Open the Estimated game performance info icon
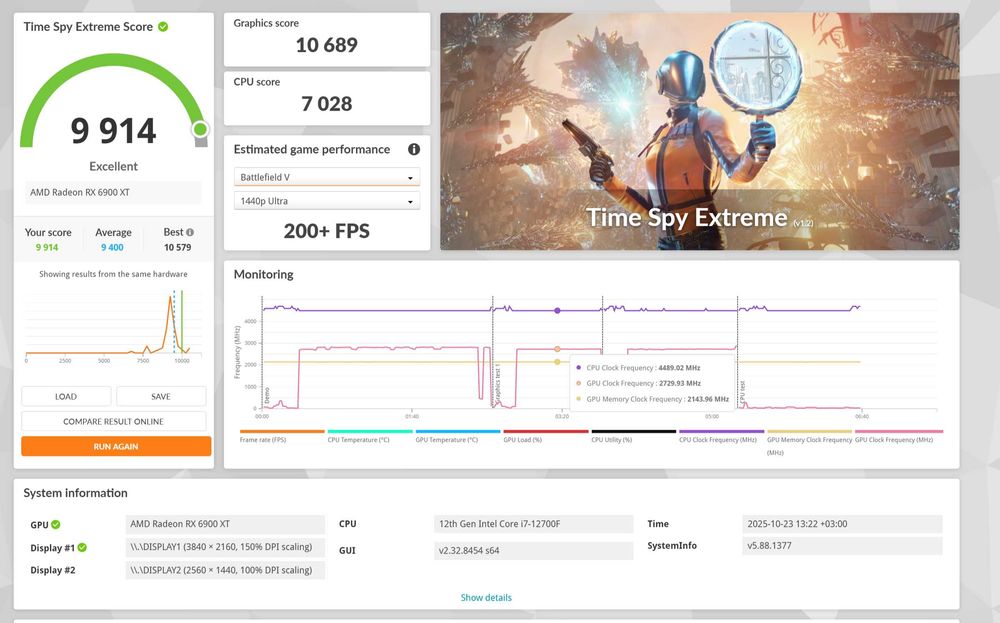 [414, 149]
